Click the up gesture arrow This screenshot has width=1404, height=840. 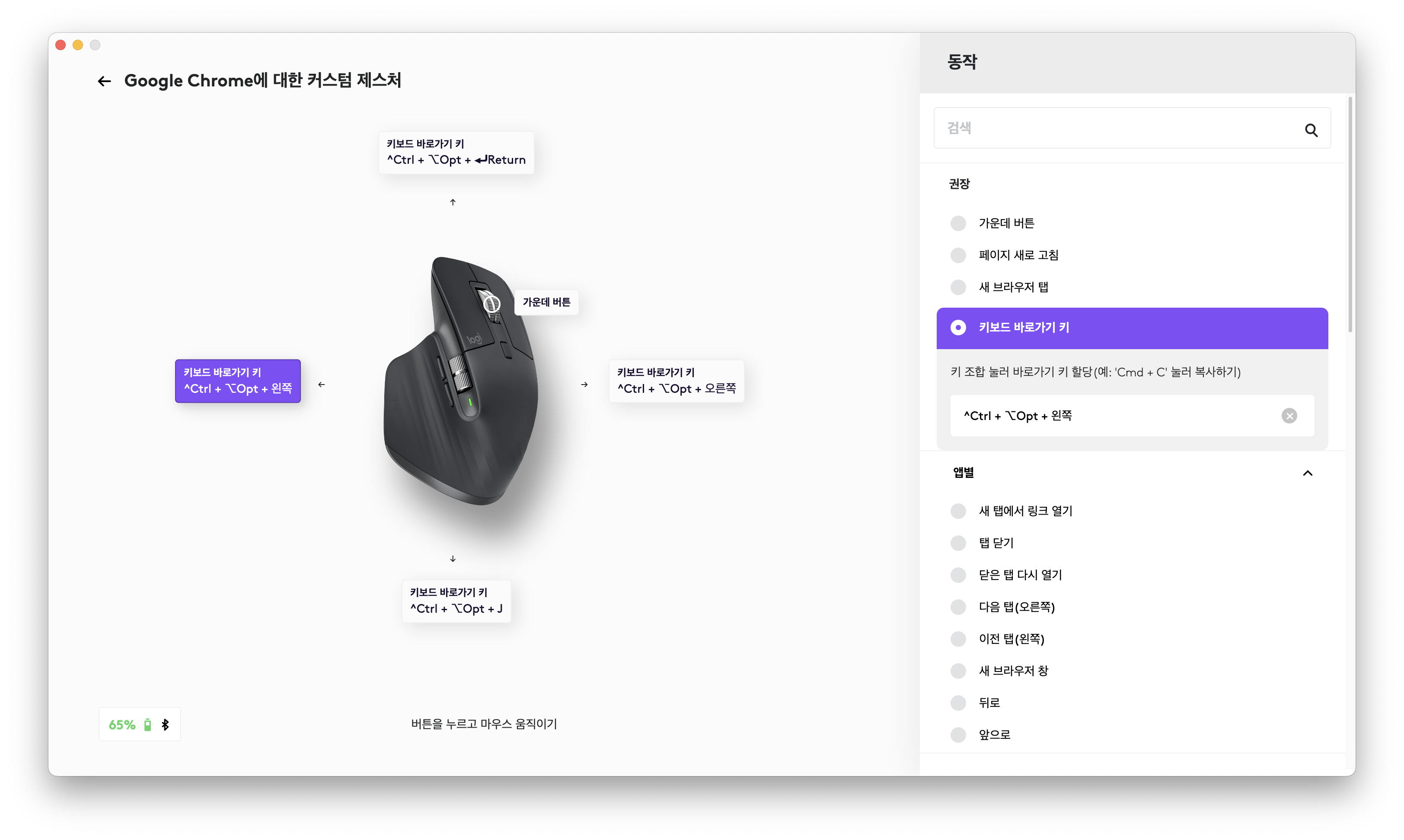tap(452, 202)
